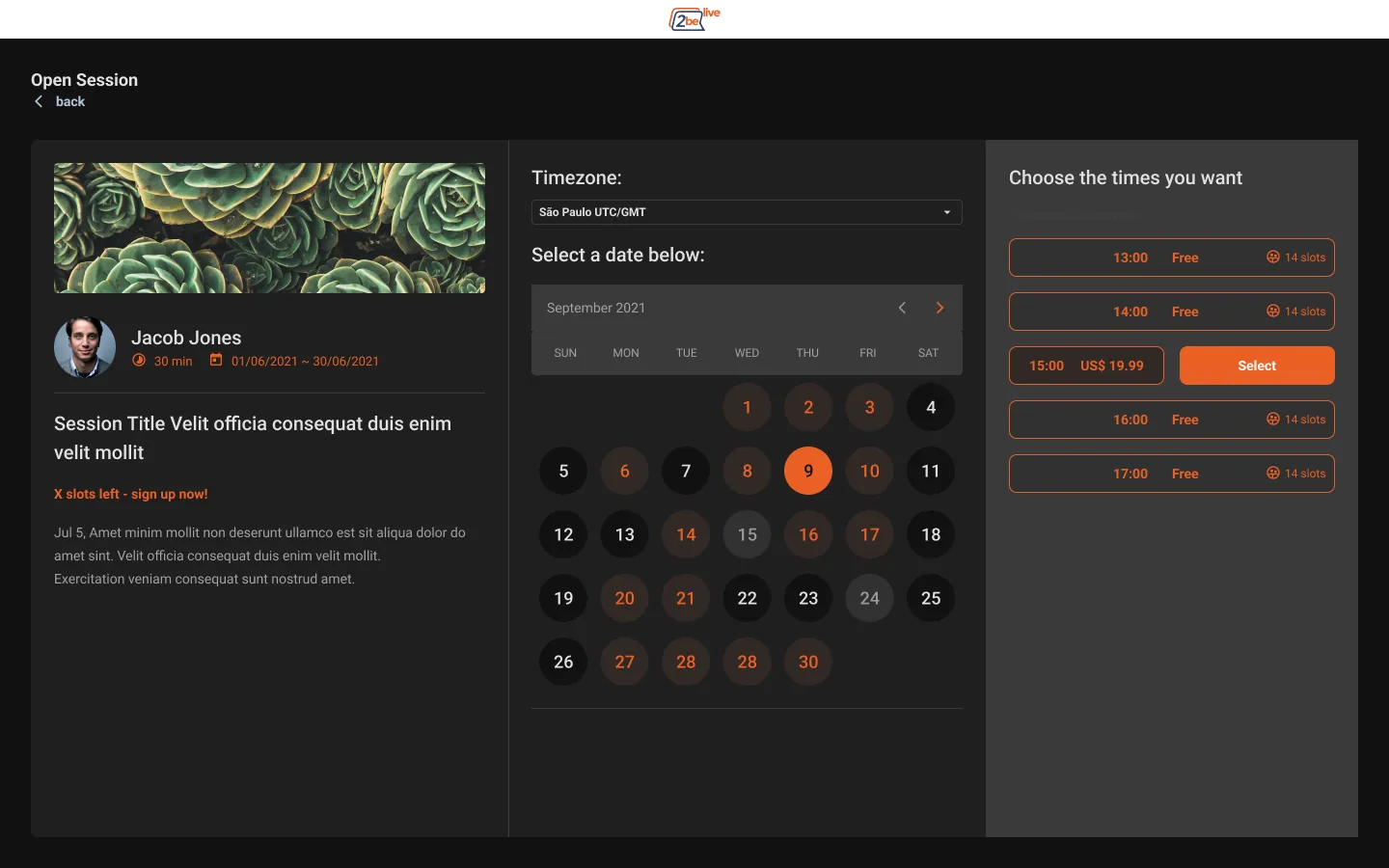Click the slots icon in 14:00 row
1389x868 pixels.
pyautogui.click(x=1273, y=311)
